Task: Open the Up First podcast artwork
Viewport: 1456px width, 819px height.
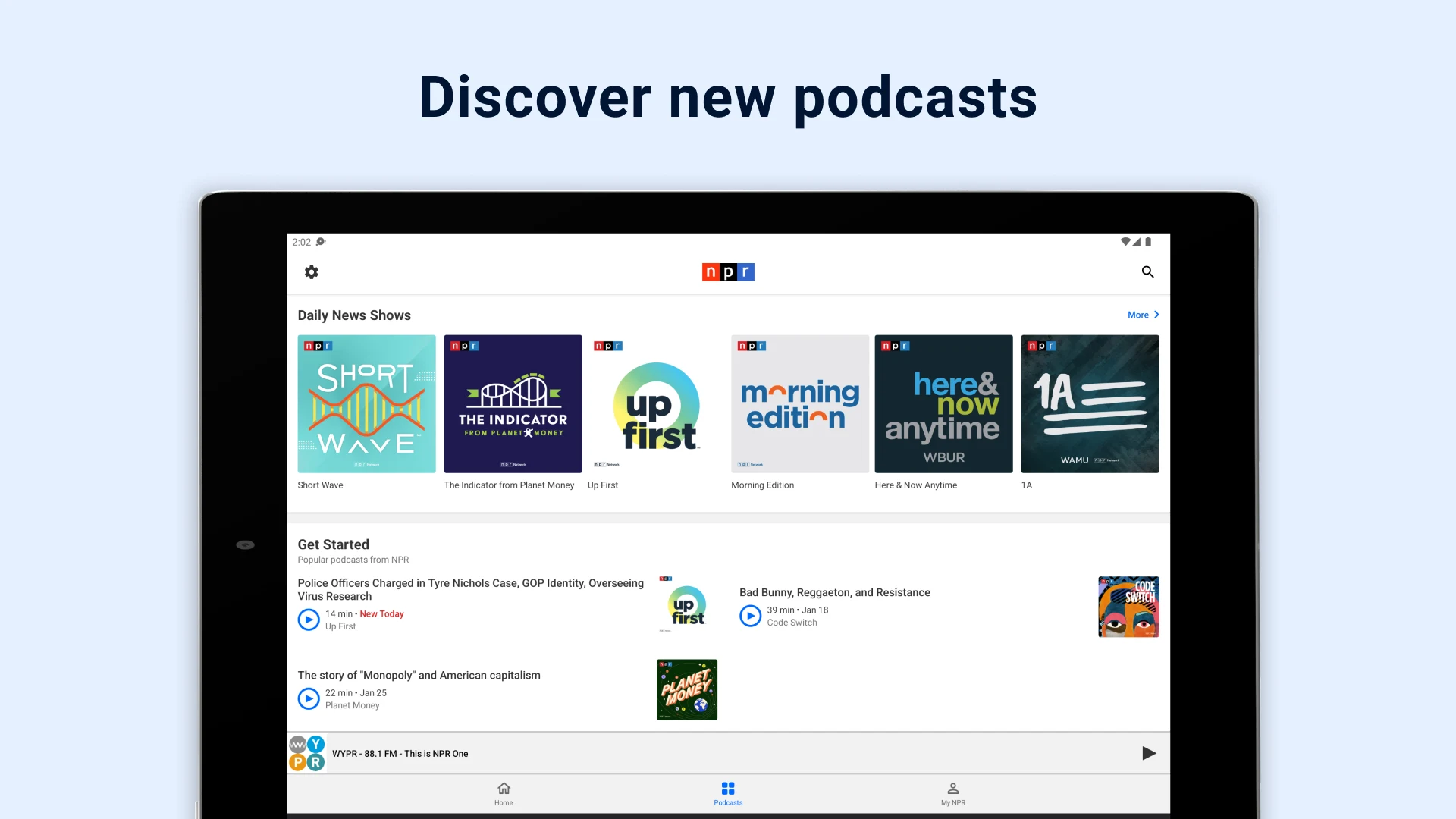Action: click(657, 404)
